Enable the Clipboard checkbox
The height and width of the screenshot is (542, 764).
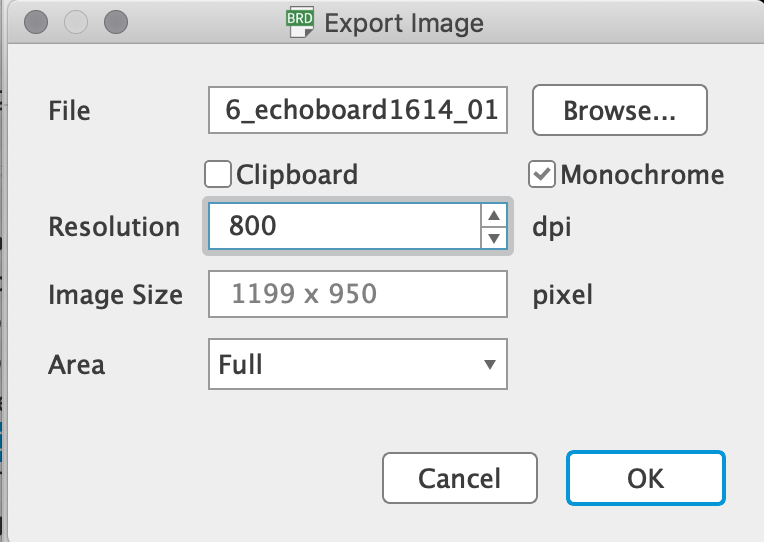click(x=217, y=174)
